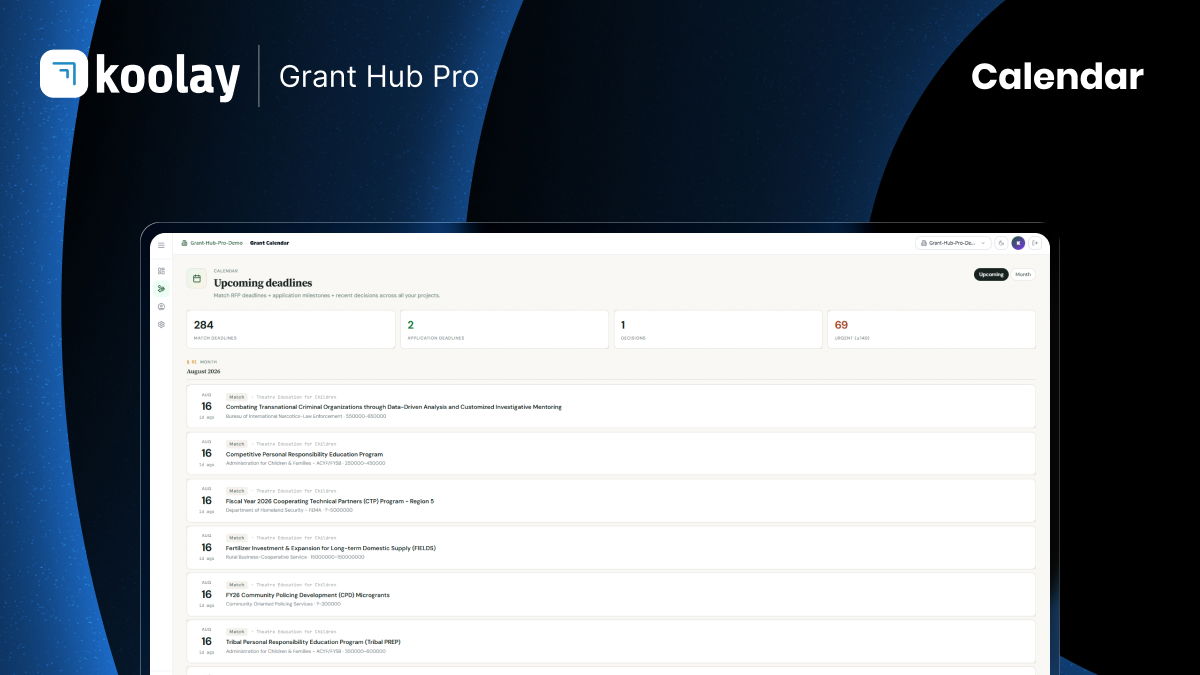Click the logout icon at top right

1035,243
